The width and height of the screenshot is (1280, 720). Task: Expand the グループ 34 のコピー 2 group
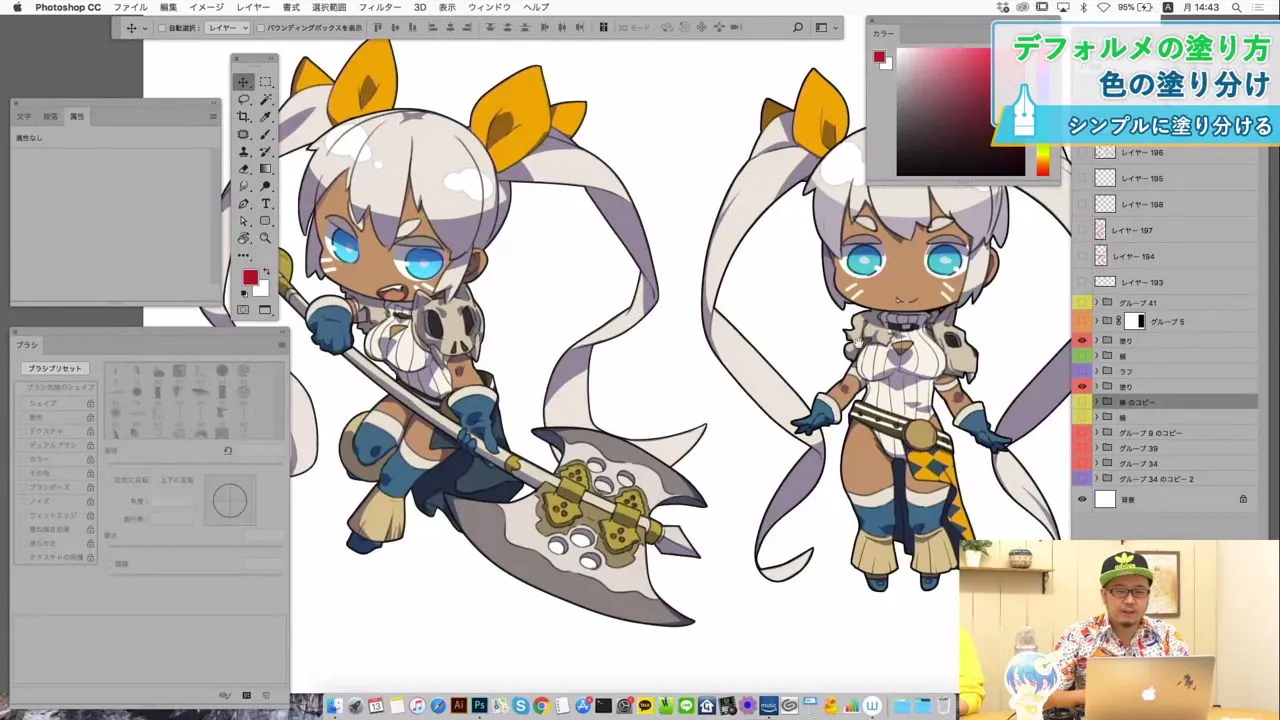coord(1099,478)
